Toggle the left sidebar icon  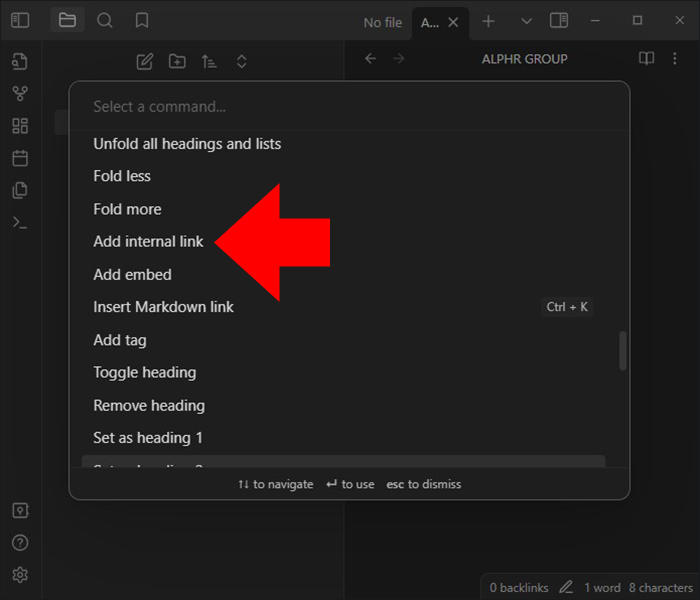pos(20,21)
